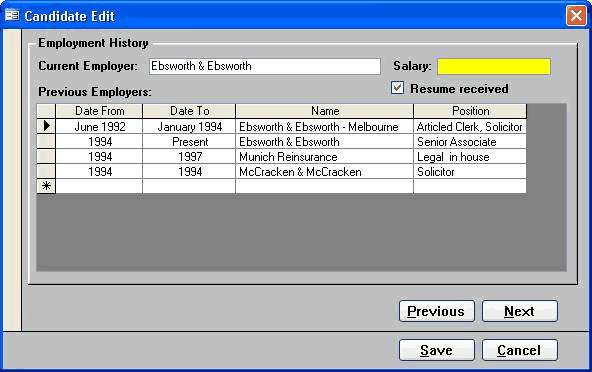592x372 pixels.
Task: Click the Candidate Edit form icon in title bar
Action: [12, 15]
